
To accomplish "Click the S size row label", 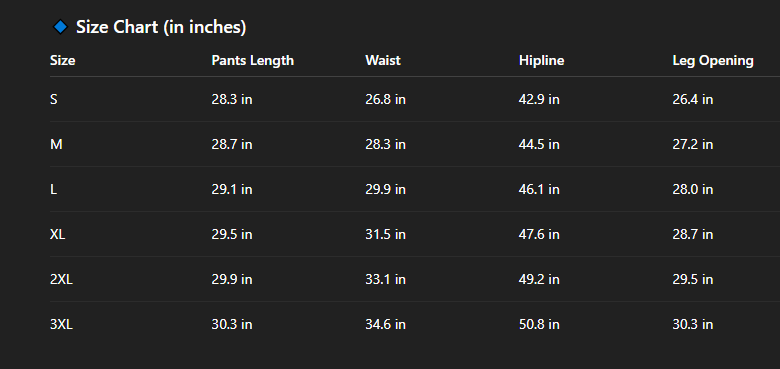I will [54, 99].
